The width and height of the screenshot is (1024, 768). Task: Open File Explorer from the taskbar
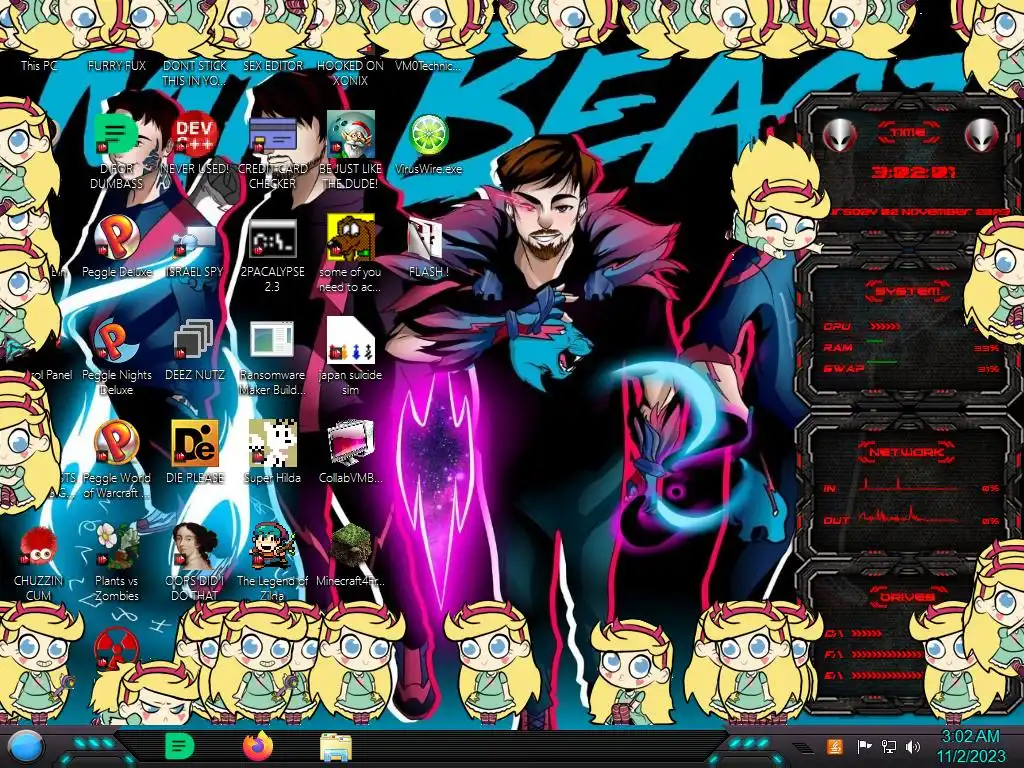point(336,748)
